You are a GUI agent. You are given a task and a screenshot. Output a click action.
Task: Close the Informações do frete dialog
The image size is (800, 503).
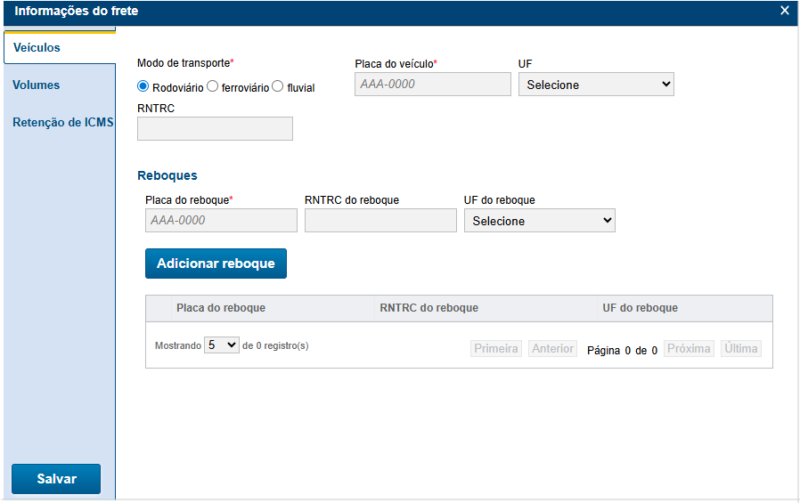(x=785, y=11)
